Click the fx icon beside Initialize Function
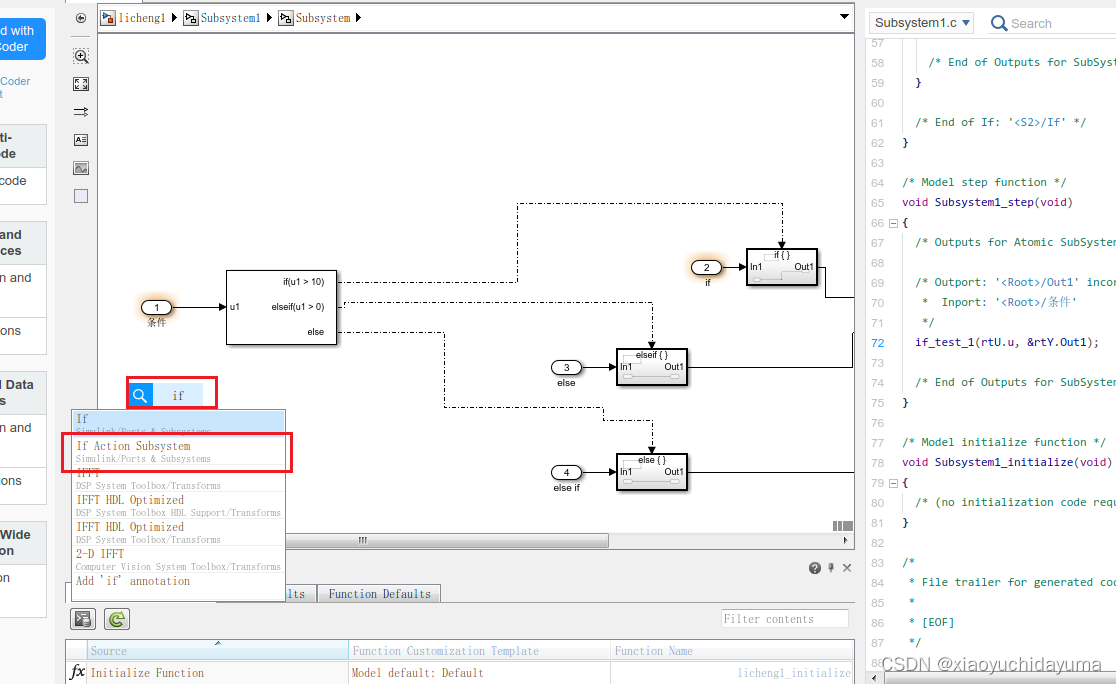The height and width of the screenshot is (684, 1116). (x=76, y=672)
